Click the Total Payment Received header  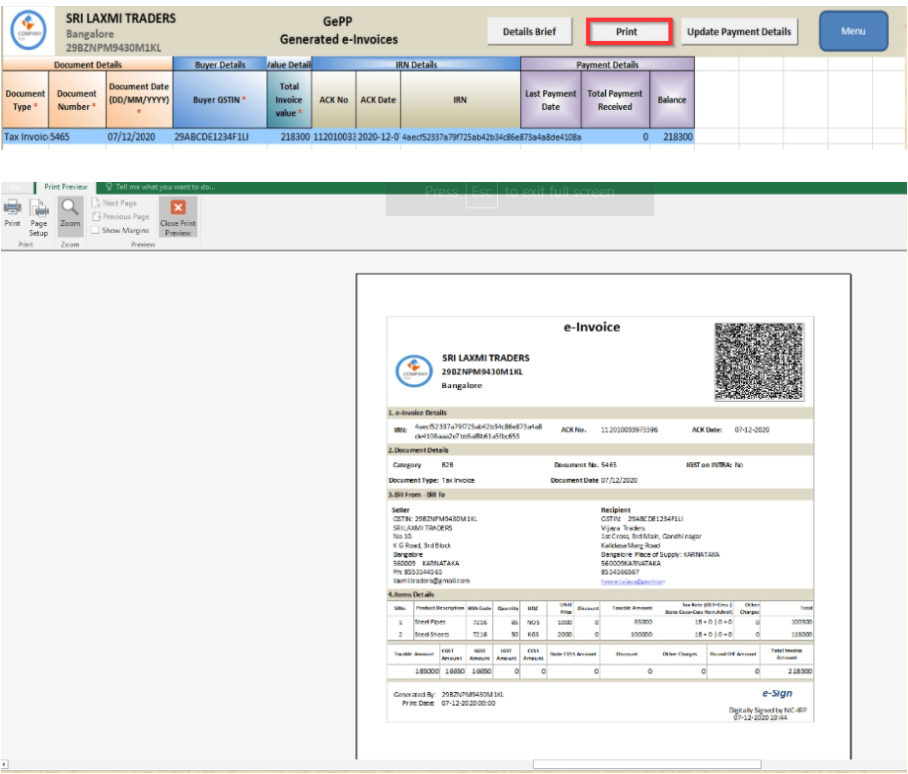pos(615,100)
